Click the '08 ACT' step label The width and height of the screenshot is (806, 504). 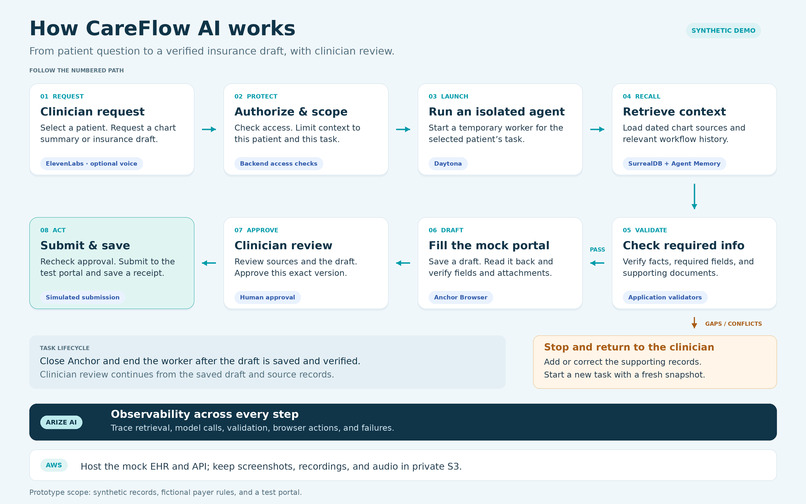click(x=53, y=230)
